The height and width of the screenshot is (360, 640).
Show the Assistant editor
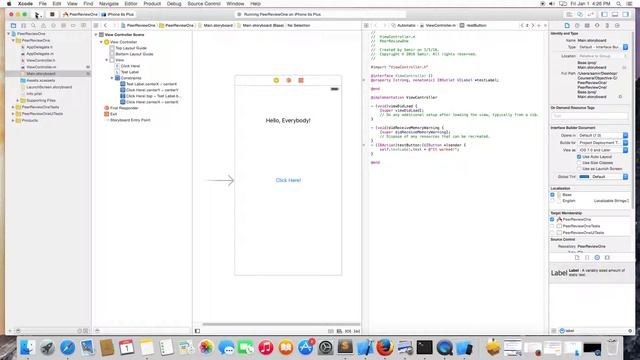tap(580, 14)
